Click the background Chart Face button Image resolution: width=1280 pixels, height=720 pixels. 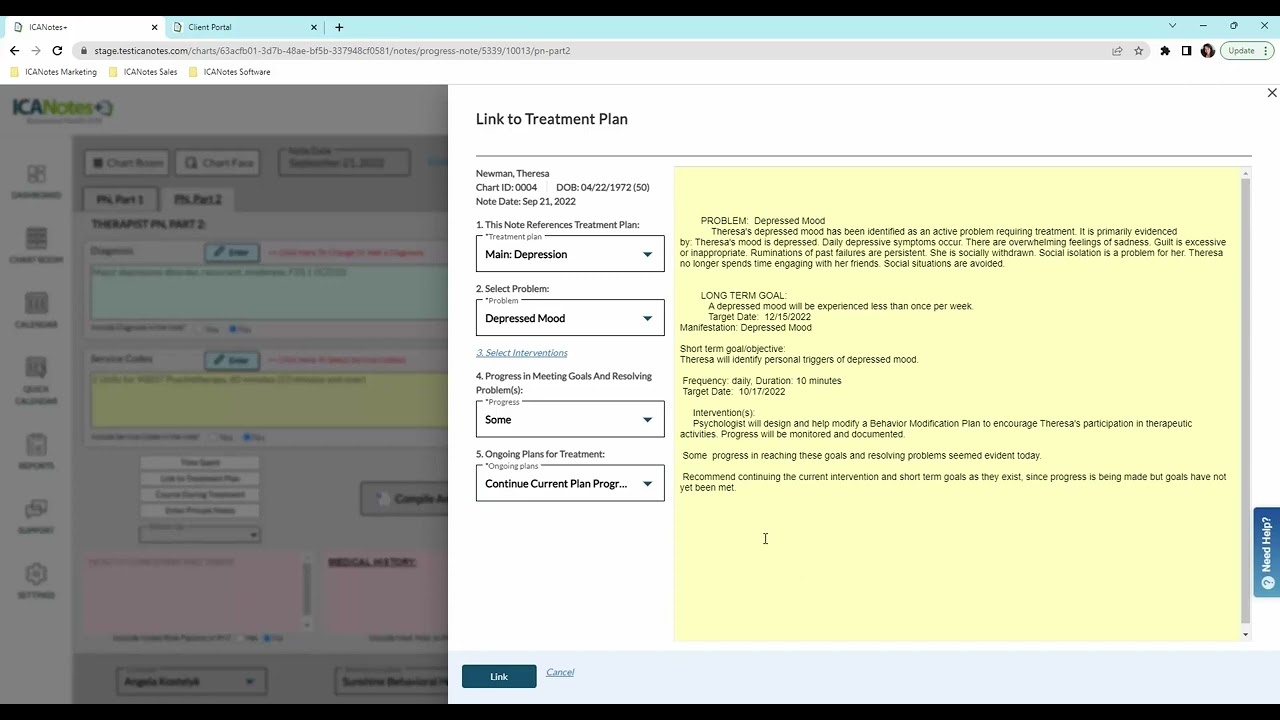point(220,163)
